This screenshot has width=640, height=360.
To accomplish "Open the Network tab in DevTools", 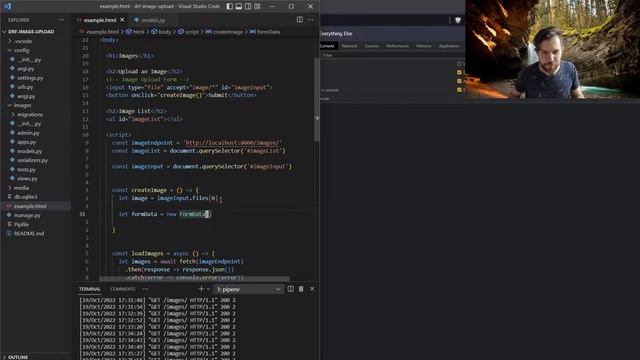I will [349, 46].
